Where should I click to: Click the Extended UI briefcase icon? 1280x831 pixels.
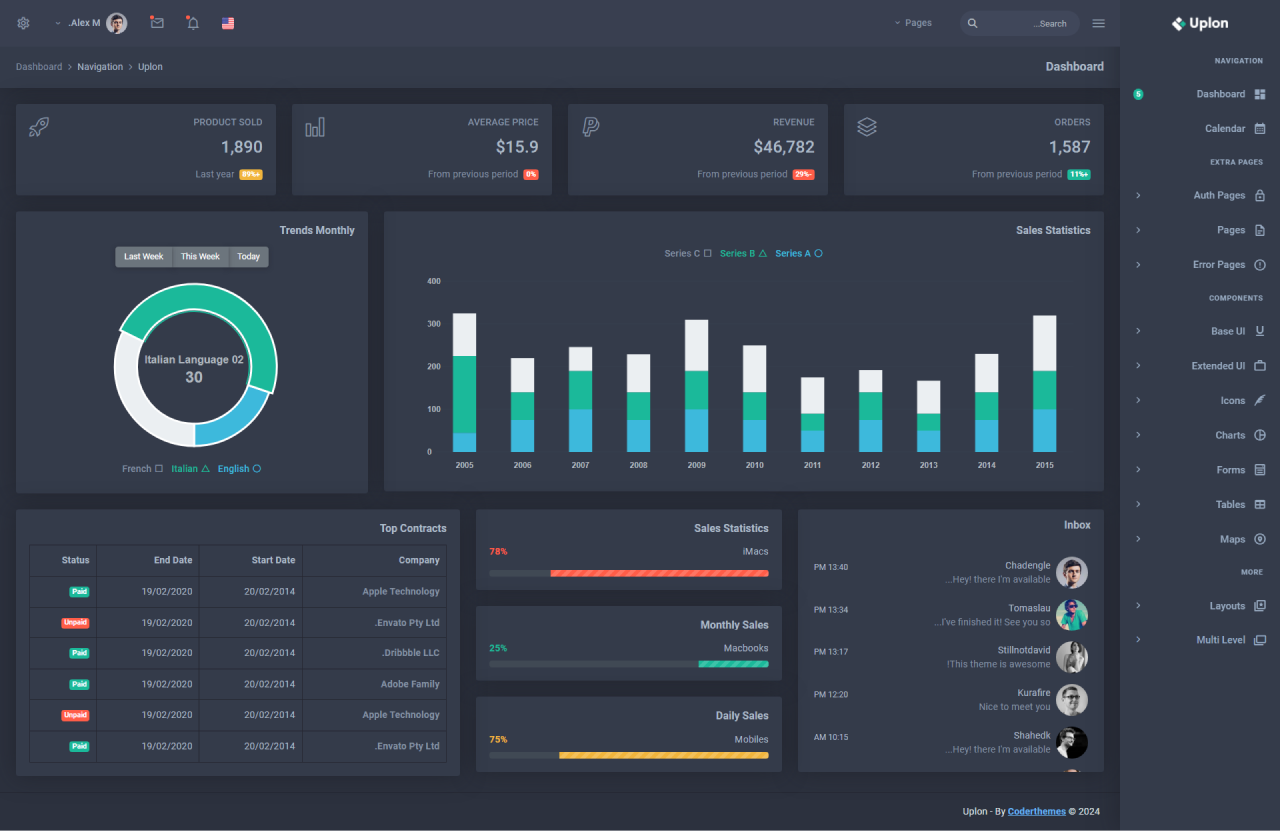[1260, 366]
